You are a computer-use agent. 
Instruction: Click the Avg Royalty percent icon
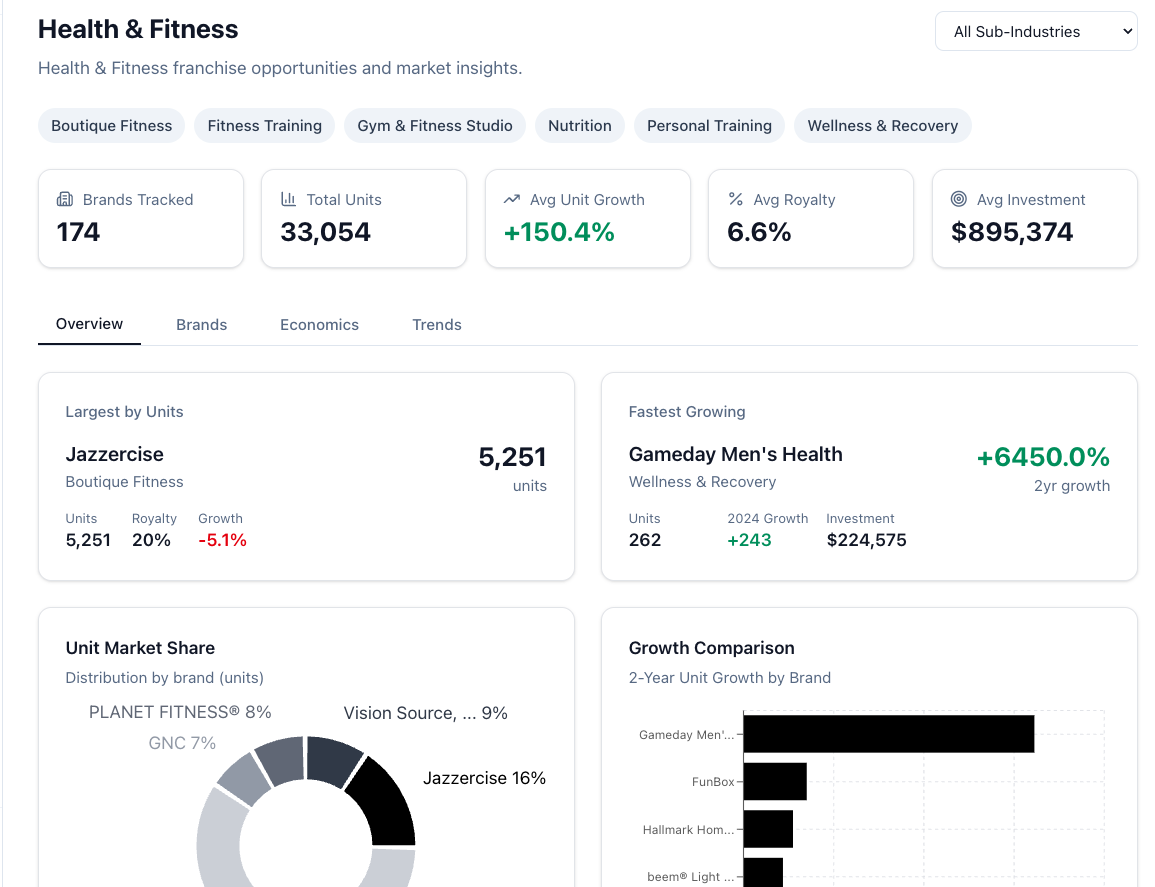(735, 199)
